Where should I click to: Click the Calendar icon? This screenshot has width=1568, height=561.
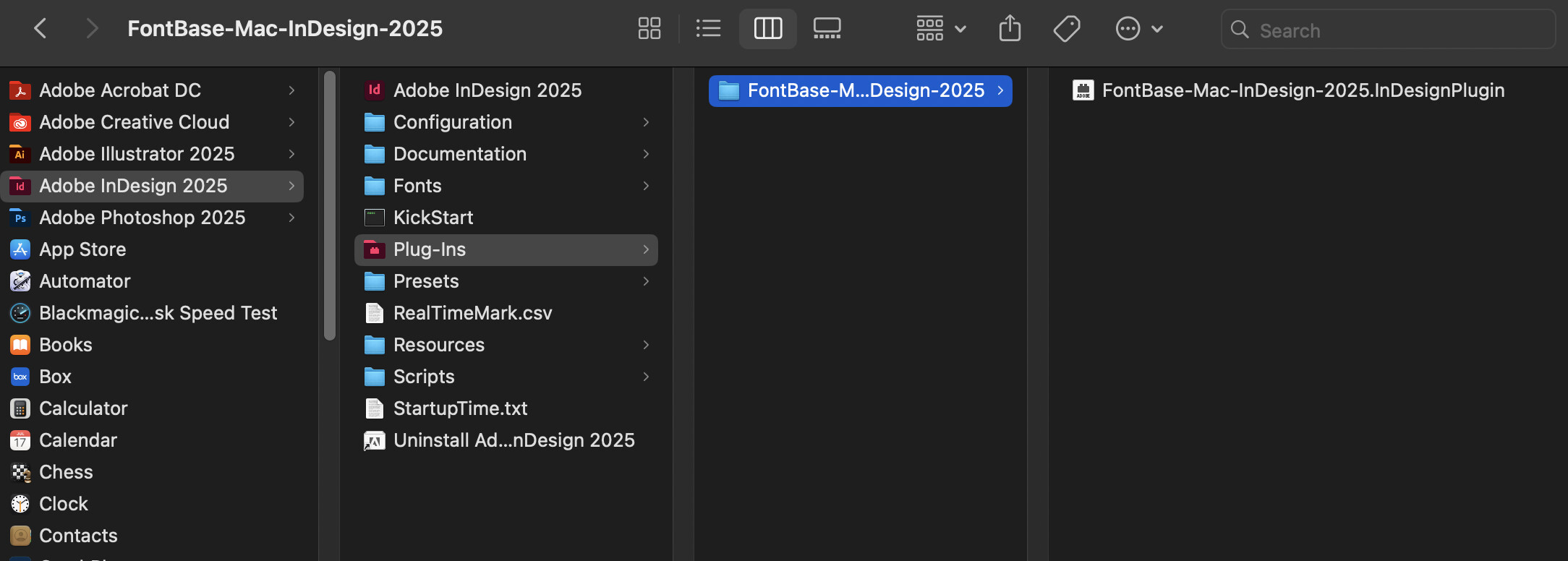(x=20, y=440)
